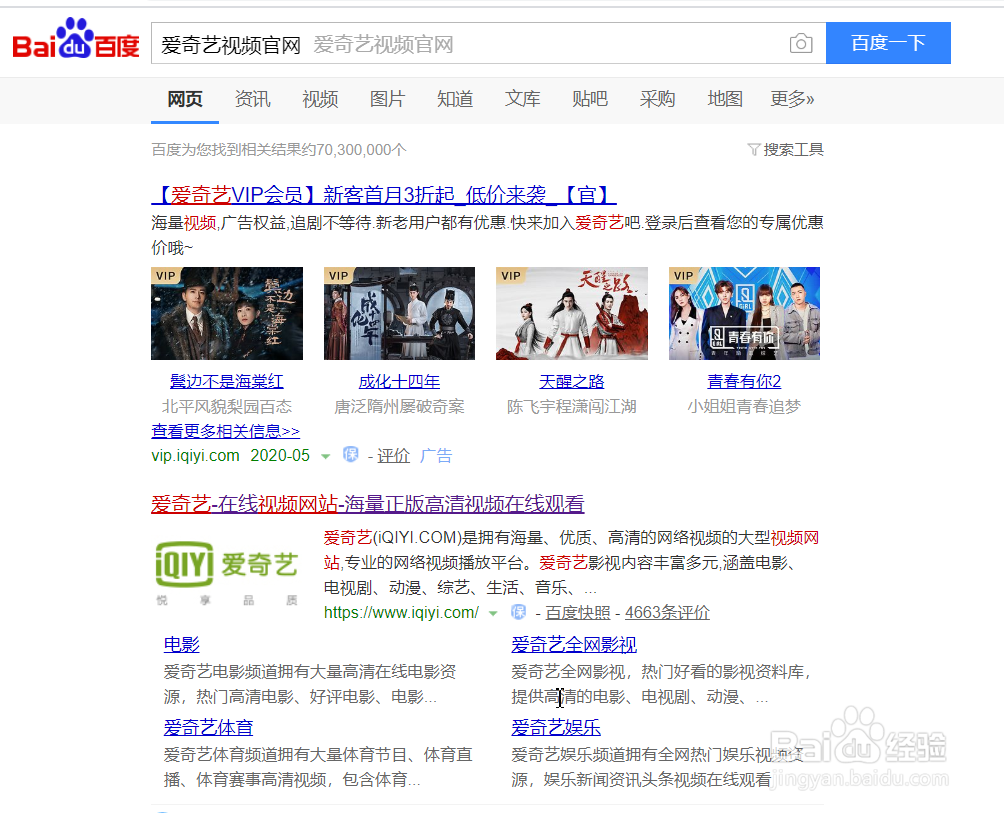Click the https://www.iqiyi.com/ URL
Screen dimensions: 1004x813
point(401,613)
